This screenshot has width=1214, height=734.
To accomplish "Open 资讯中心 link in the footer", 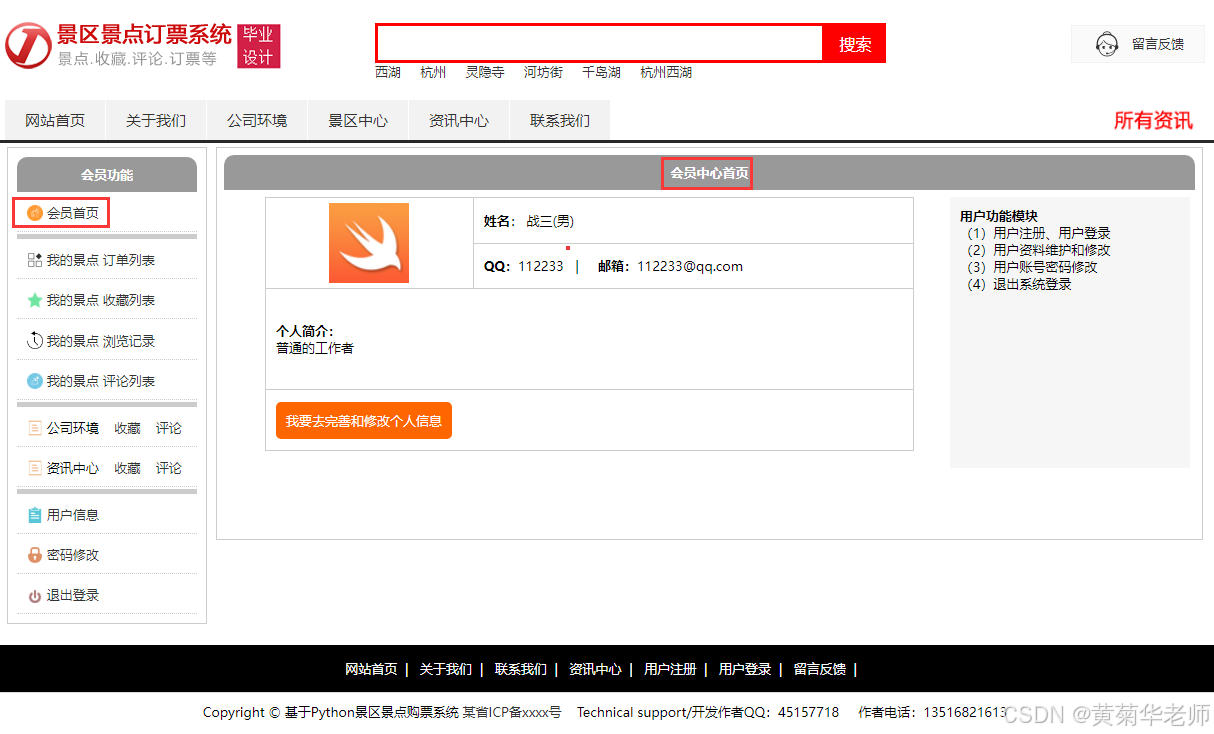I will [x=595, y=669].
